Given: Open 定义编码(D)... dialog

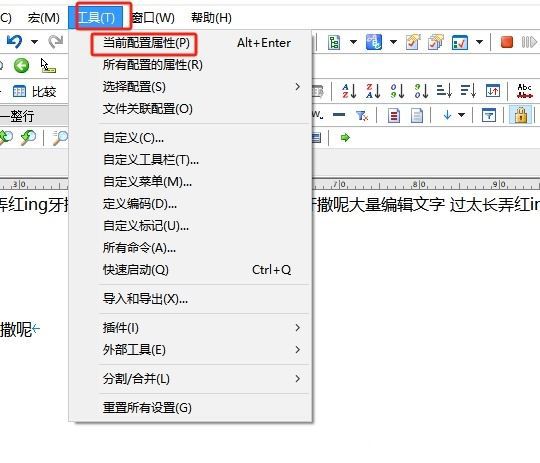Looking at the screenshot, I should [190, 204].
